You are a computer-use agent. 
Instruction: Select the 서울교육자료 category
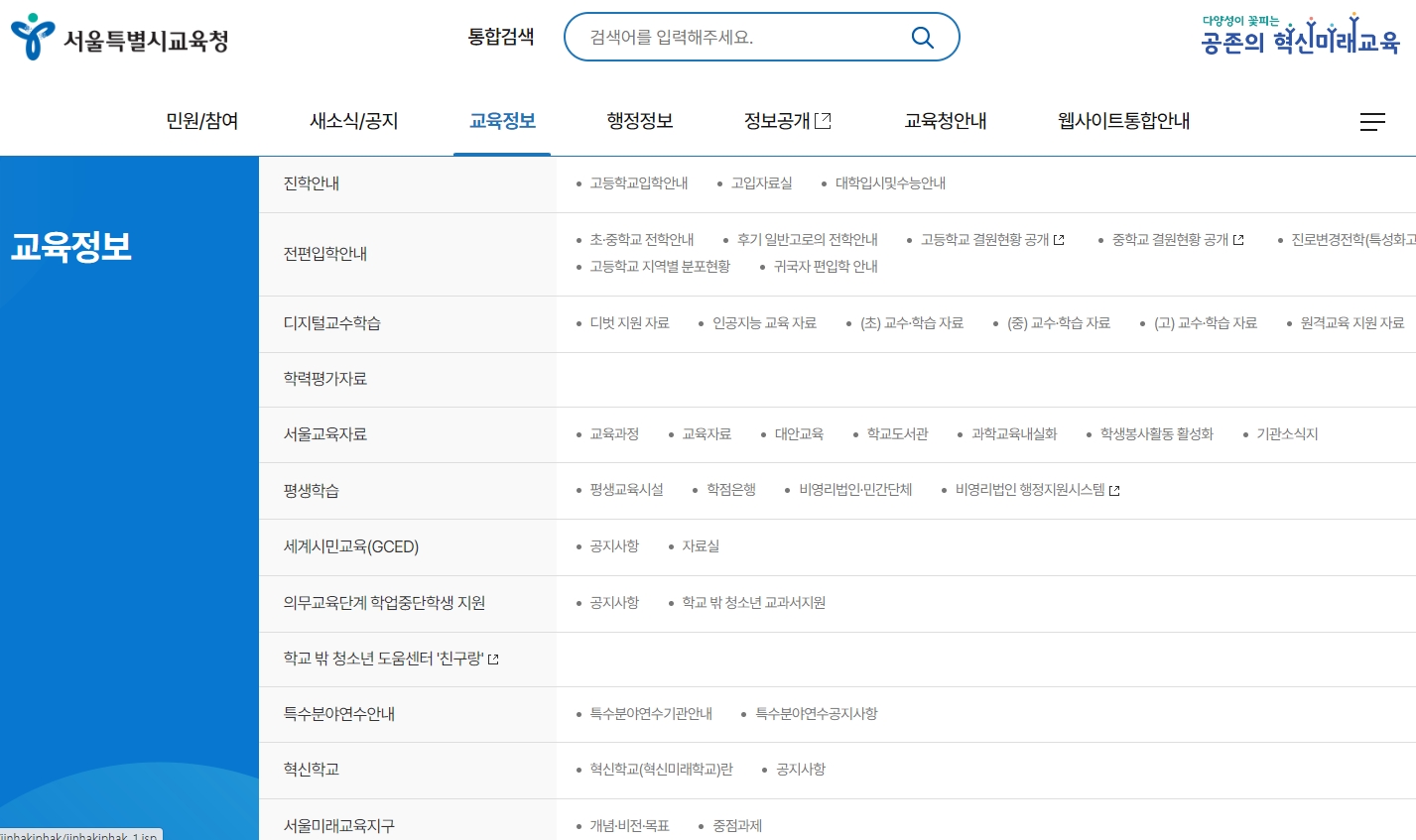tap(325, 434)
